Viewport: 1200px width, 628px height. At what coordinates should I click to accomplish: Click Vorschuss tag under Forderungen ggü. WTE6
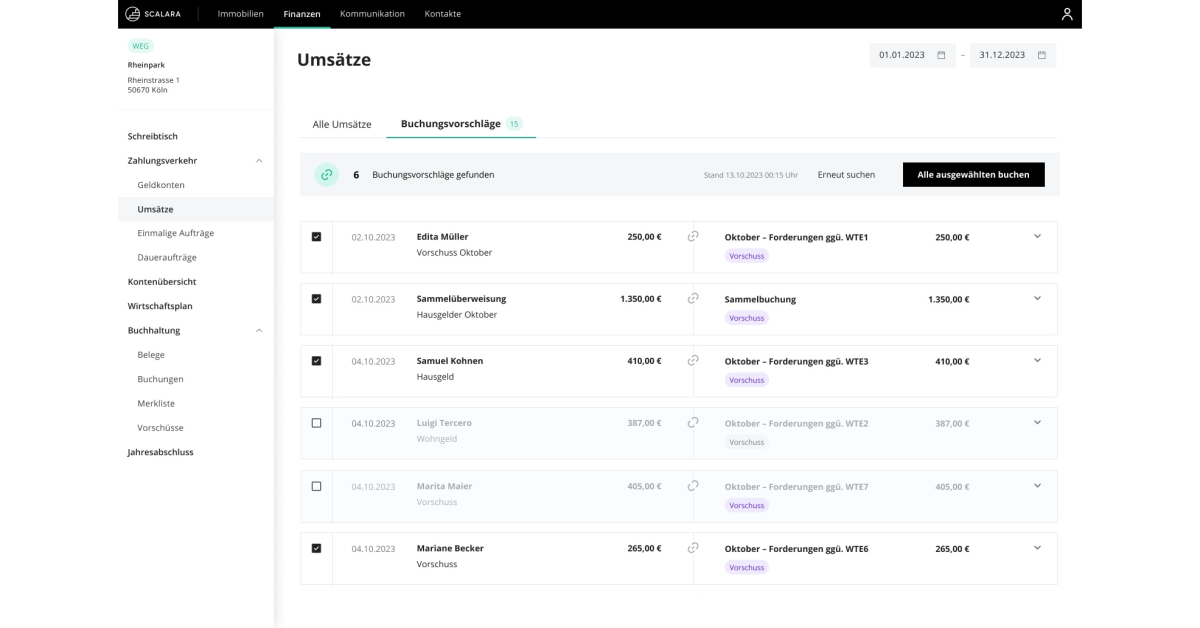[747, 567]
